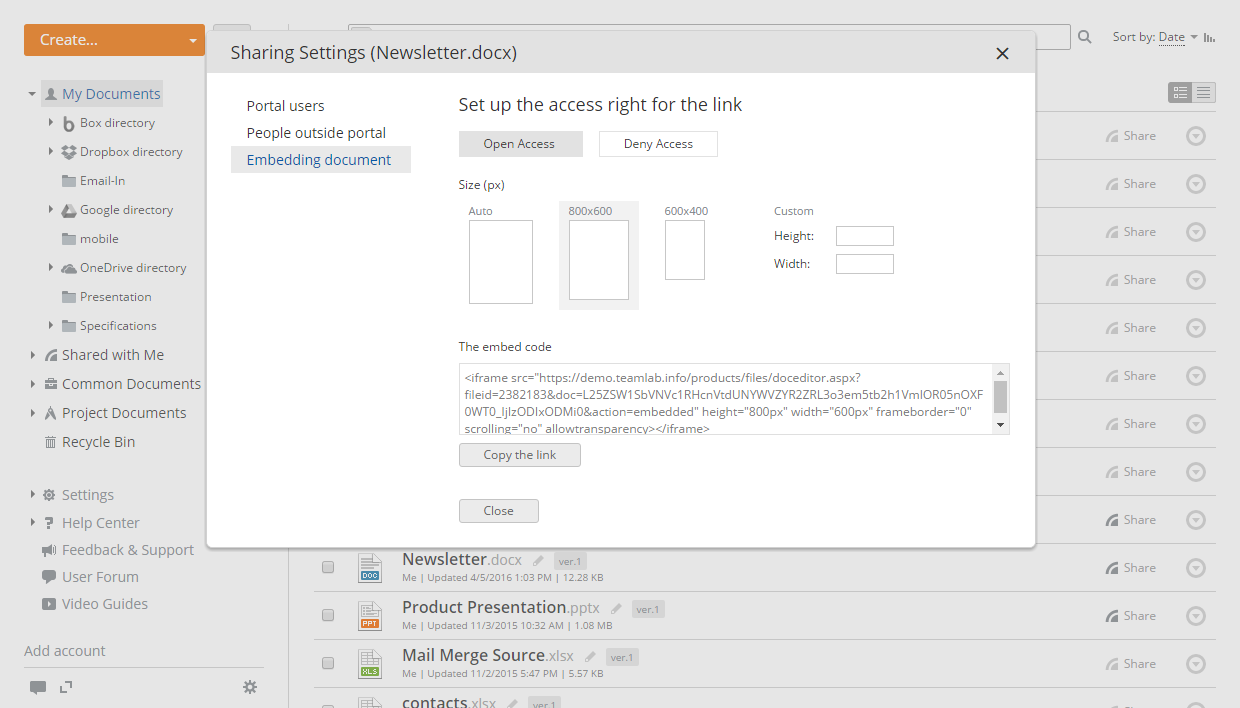Select the 600x400 size option

[x=685, y=250]
